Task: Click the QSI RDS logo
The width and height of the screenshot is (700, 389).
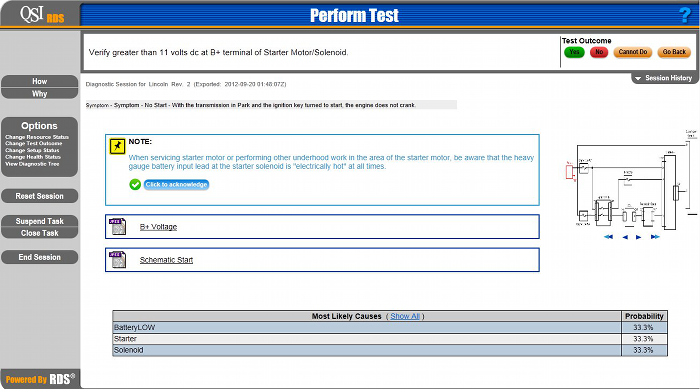Action: pos(42,15)
